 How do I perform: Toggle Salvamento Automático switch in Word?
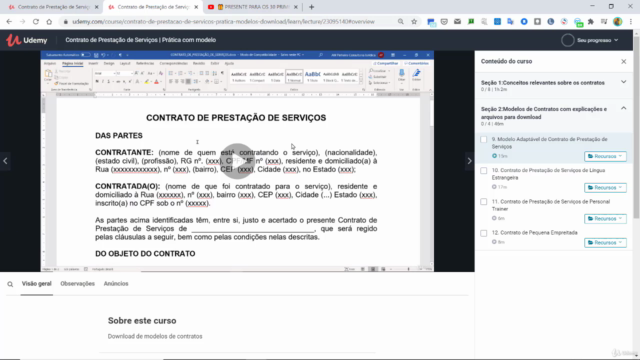tap(85, 55)
